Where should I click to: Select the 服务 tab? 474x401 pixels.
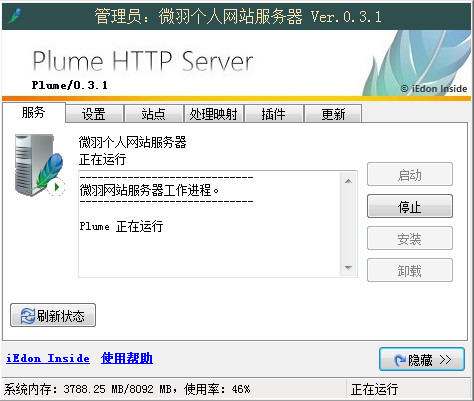[x=33, y=113]
